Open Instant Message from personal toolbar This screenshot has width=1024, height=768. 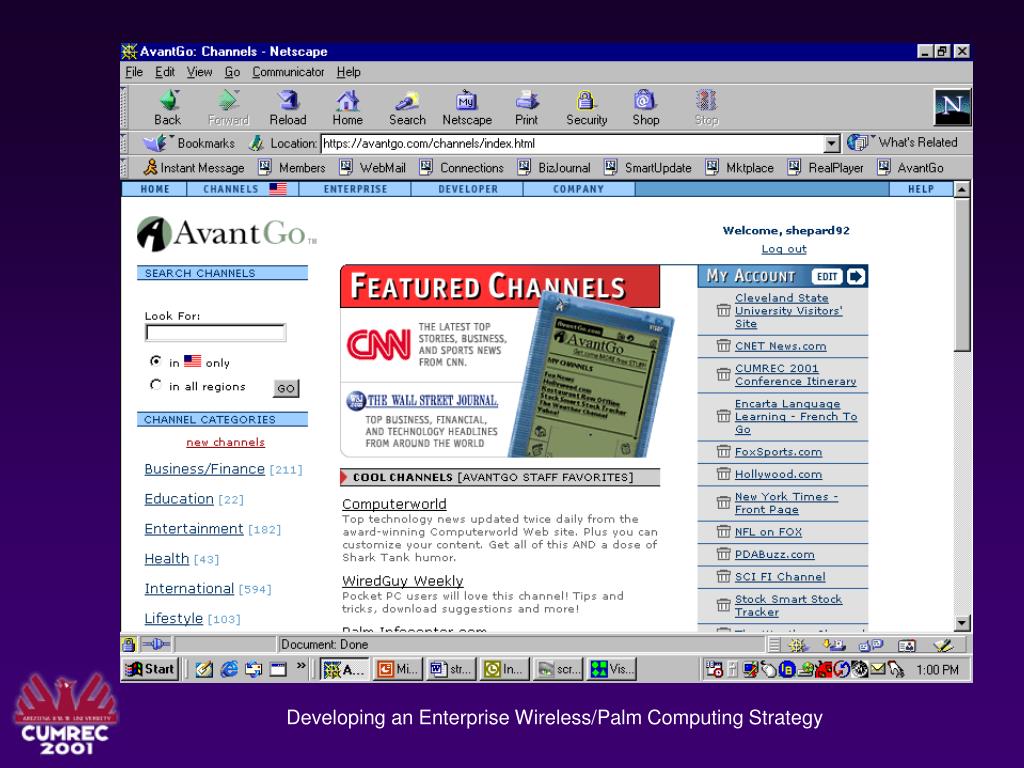tap(194, 168)
